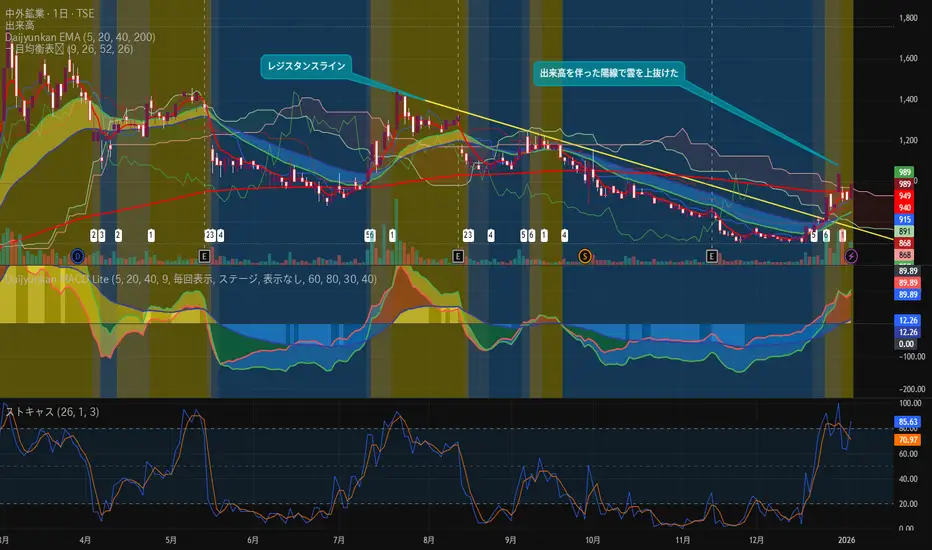Click the gray 0.00 MACD value label
Image resolution: width=932 pixels, height=550 pixels.
pyautogui.click(x=906, y=344)
